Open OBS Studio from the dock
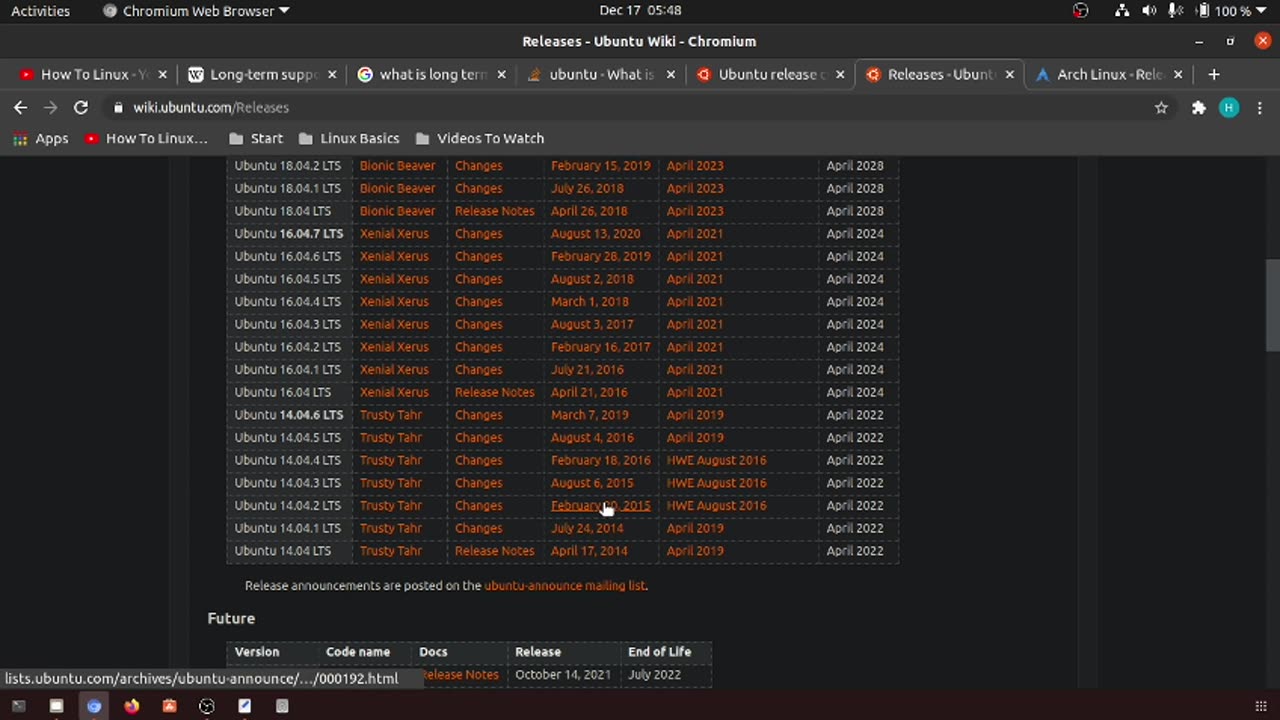 tap(207, 706)
